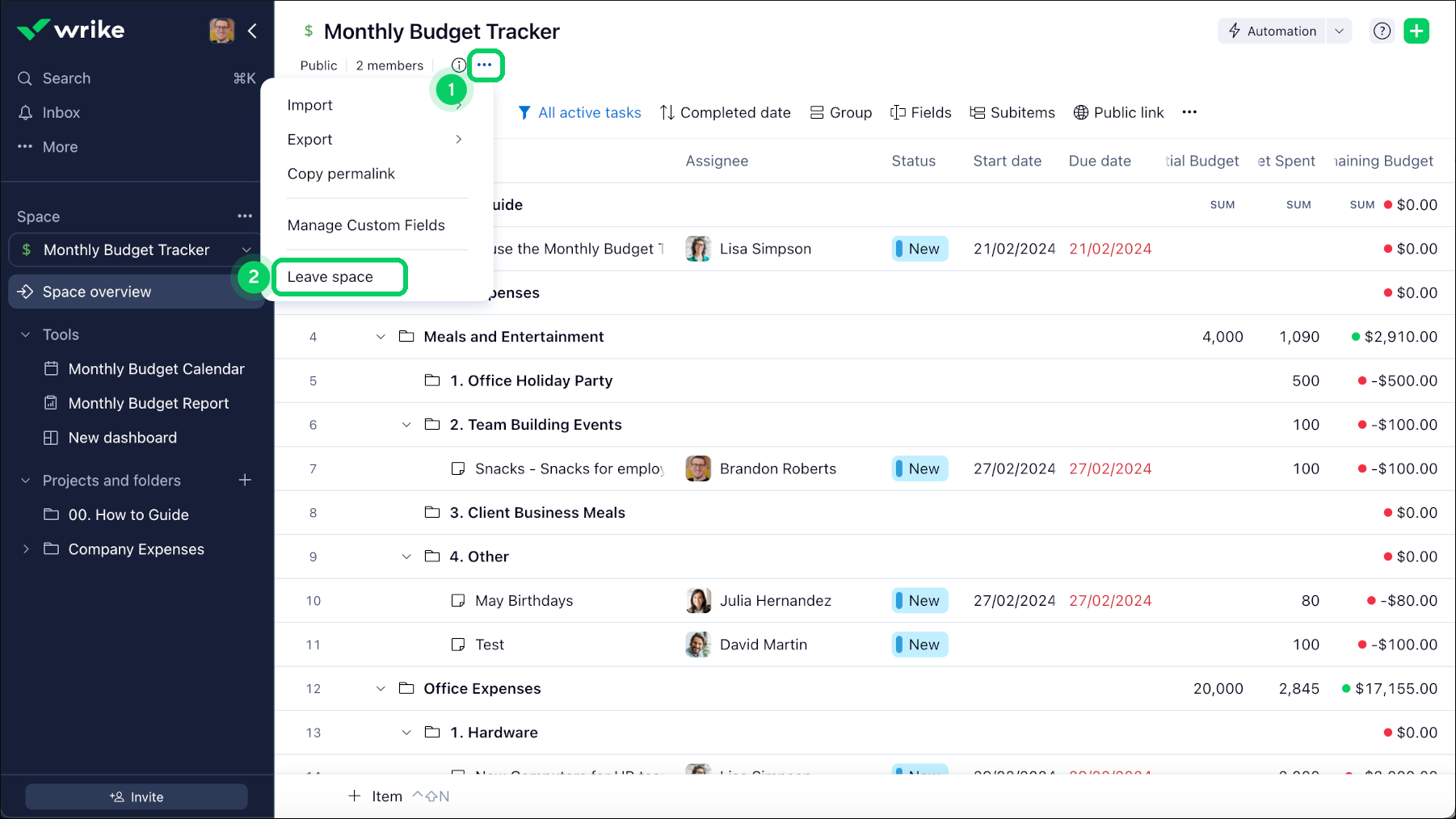Image resolution: width=1456 pixels, height=819 pixels.
Task: Click the green plus create button
Action: click(x=1416, y=31)
